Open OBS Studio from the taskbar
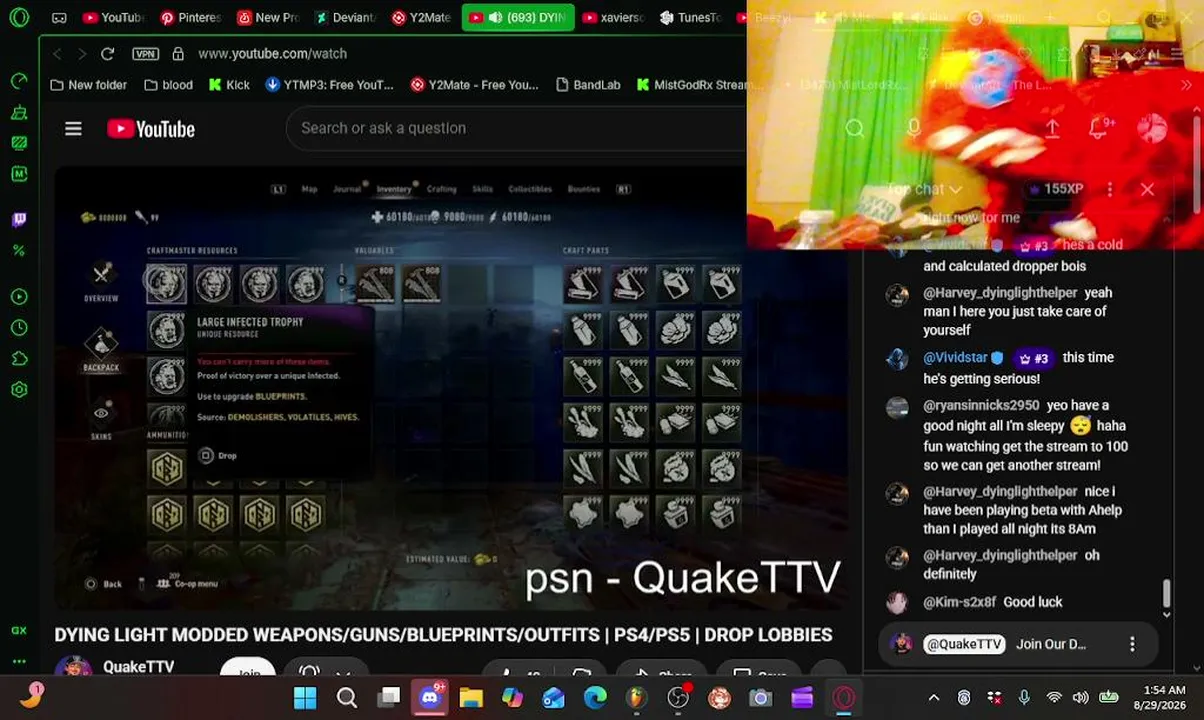This screenshot has height=720, width=1204. [x=678, y=698]
